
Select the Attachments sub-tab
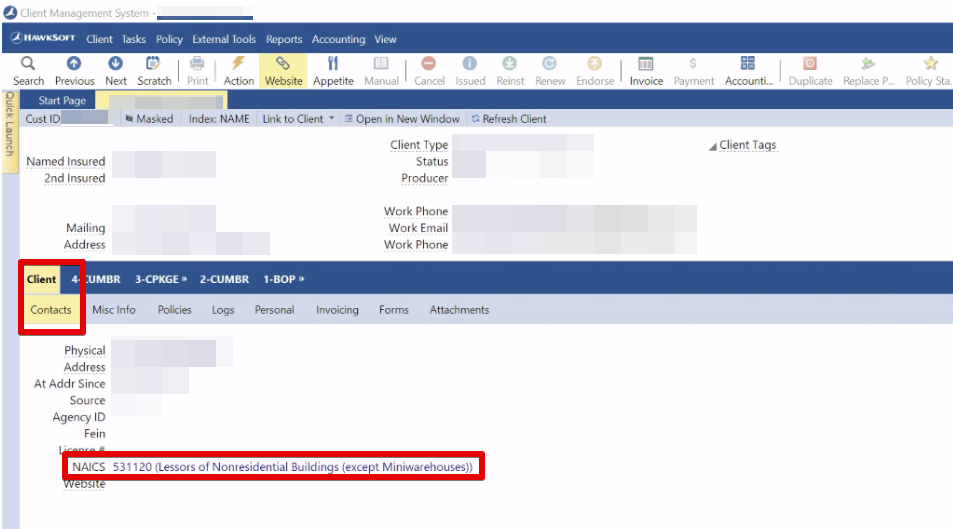[x=459, y=309]
